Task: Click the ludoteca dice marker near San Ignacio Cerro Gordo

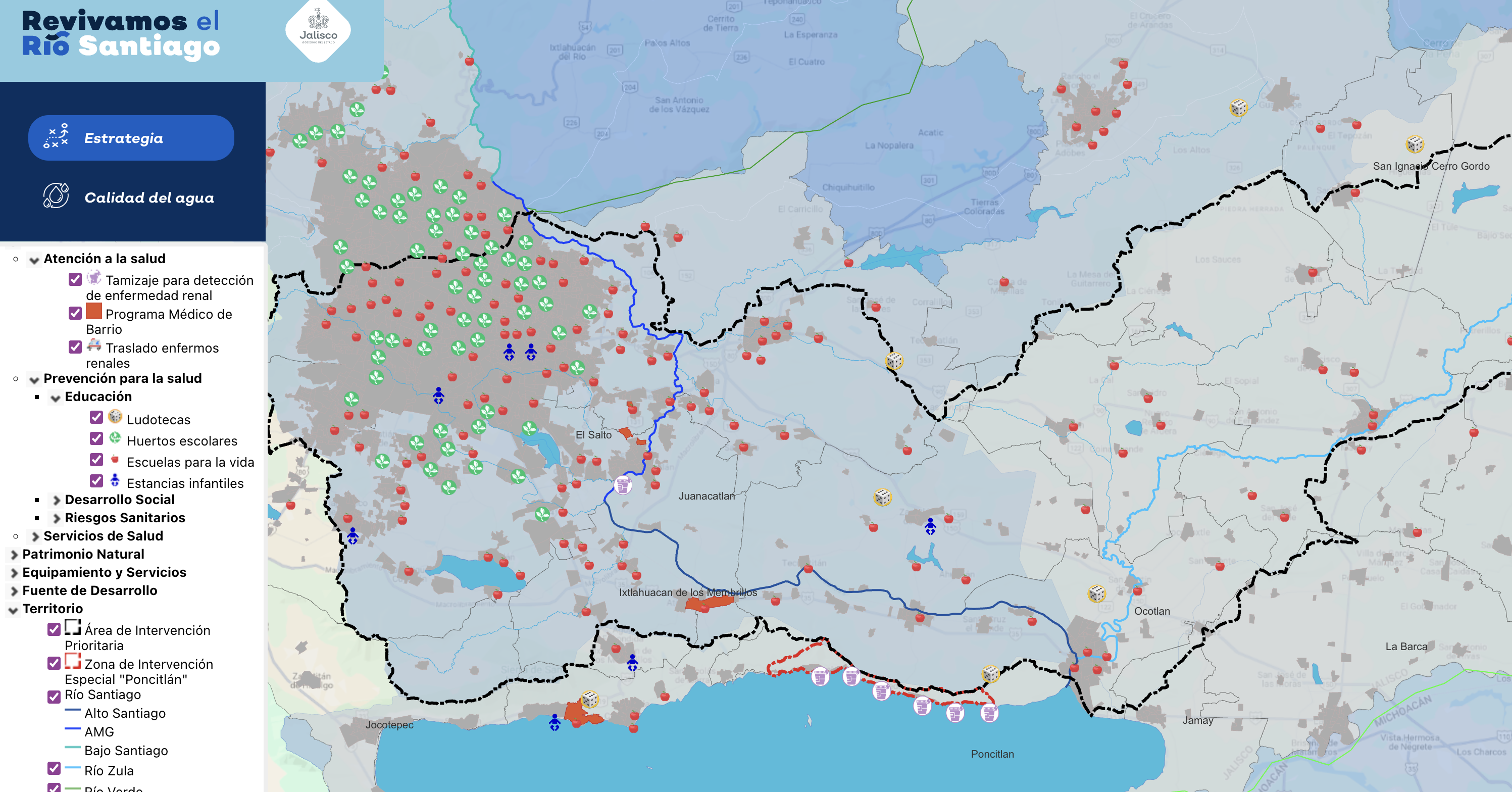Action: click(1415, 144)
